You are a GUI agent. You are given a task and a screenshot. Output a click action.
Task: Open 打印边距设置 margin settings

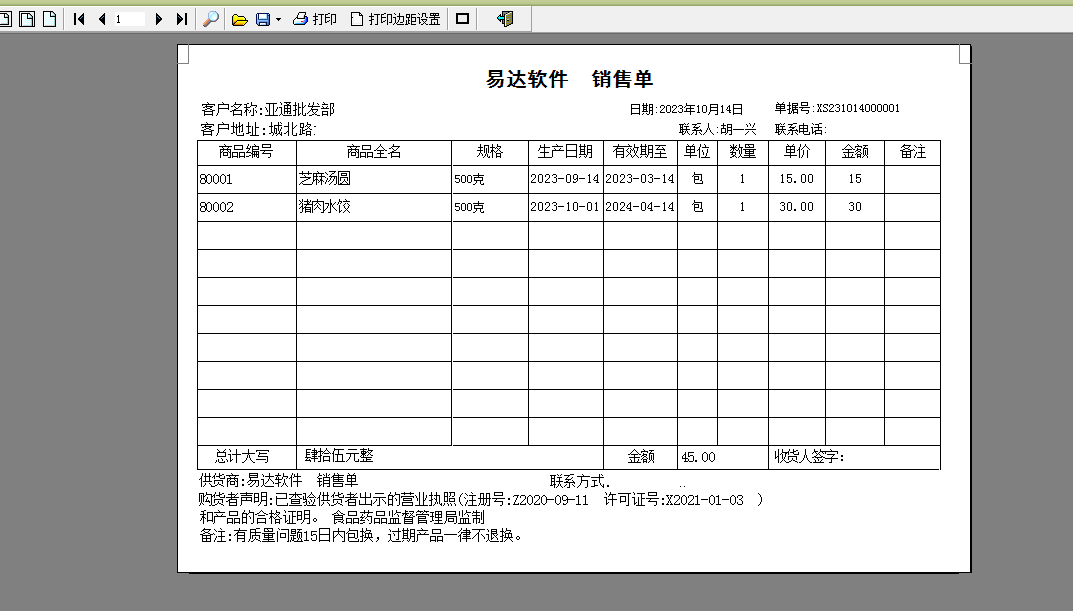396,19
